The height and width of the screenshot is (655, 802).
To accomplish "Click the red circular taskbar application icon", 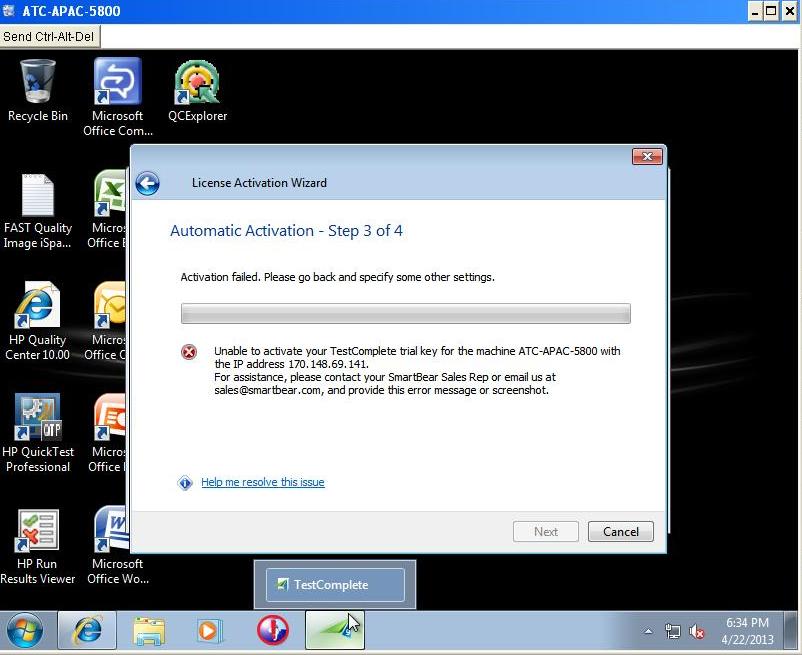I will pyautogui.click(x=273, y=630).
